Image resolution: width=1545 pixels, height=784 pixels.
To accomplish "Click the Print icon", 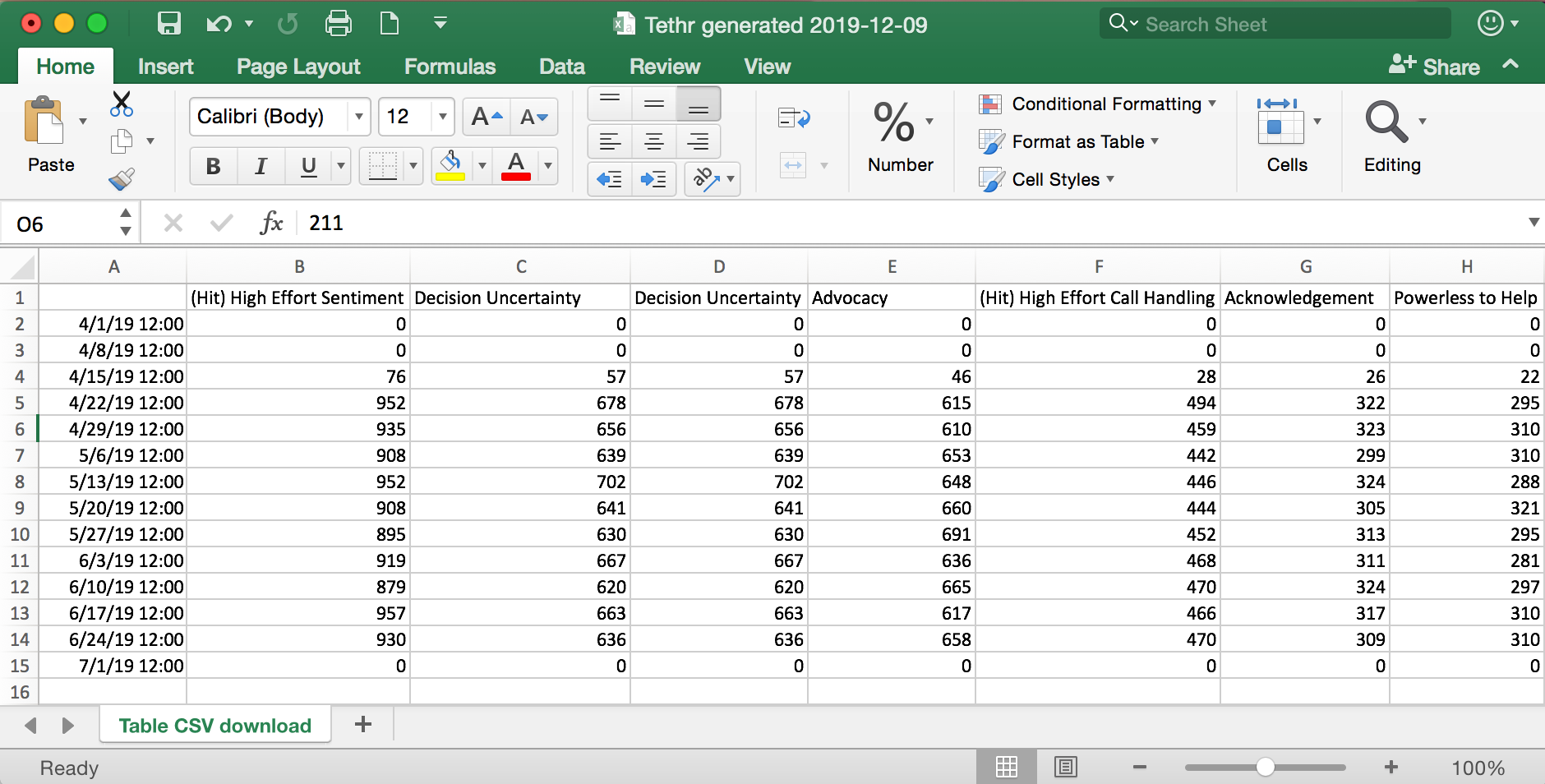I will click(x=338, y=24).
